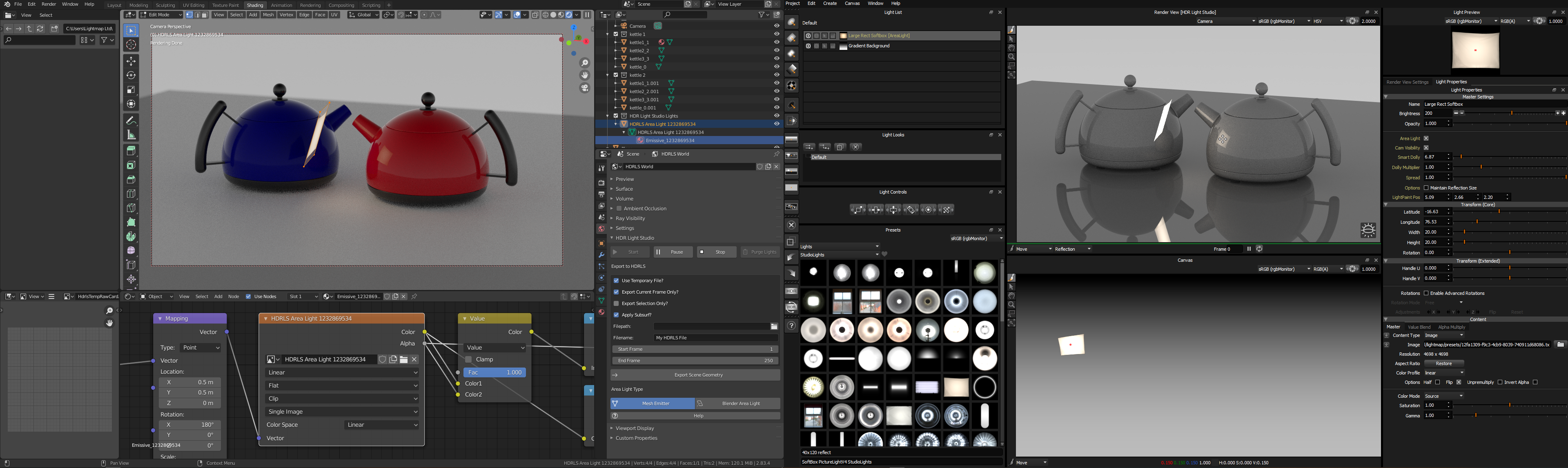Image resolution: width=1568 pixels, height=468 pixels.
Task: Expand the Ray Visibility section
Action: tap(613, 218)
